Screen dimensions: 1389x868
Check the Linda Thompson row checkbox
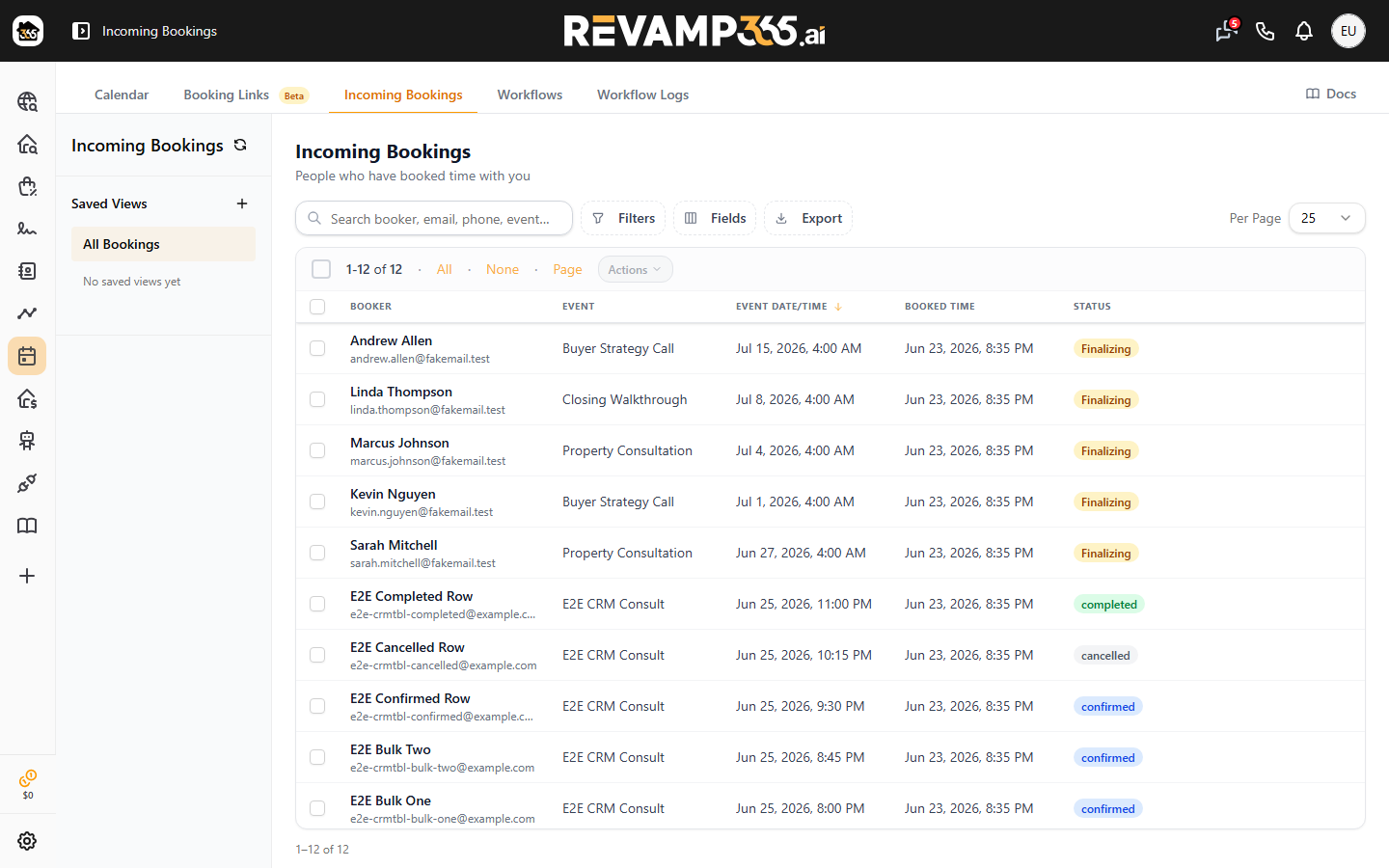coord(317,399)
